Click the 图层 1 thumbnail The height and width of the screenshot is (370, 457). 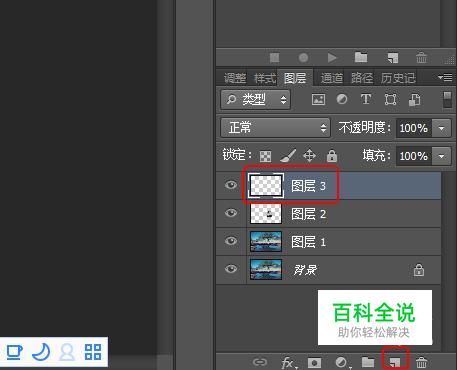[266, 241]
